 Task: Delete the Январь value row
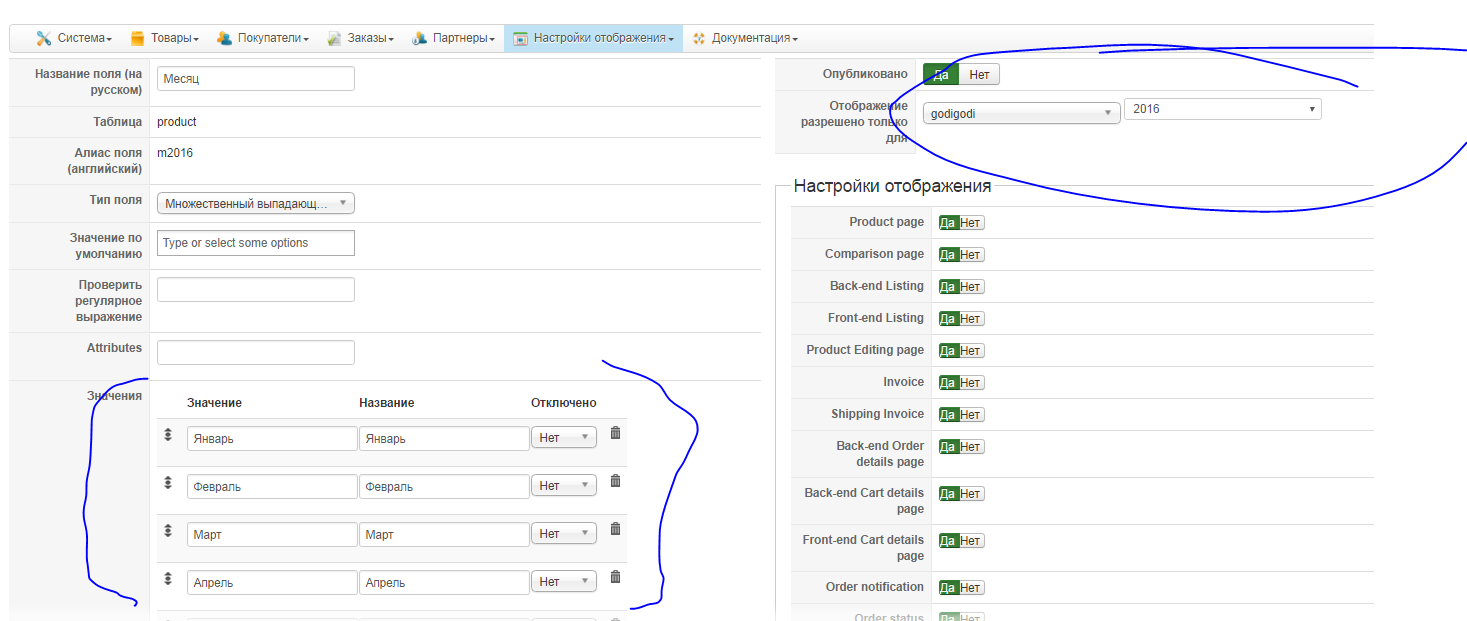(x=615, y=433)
